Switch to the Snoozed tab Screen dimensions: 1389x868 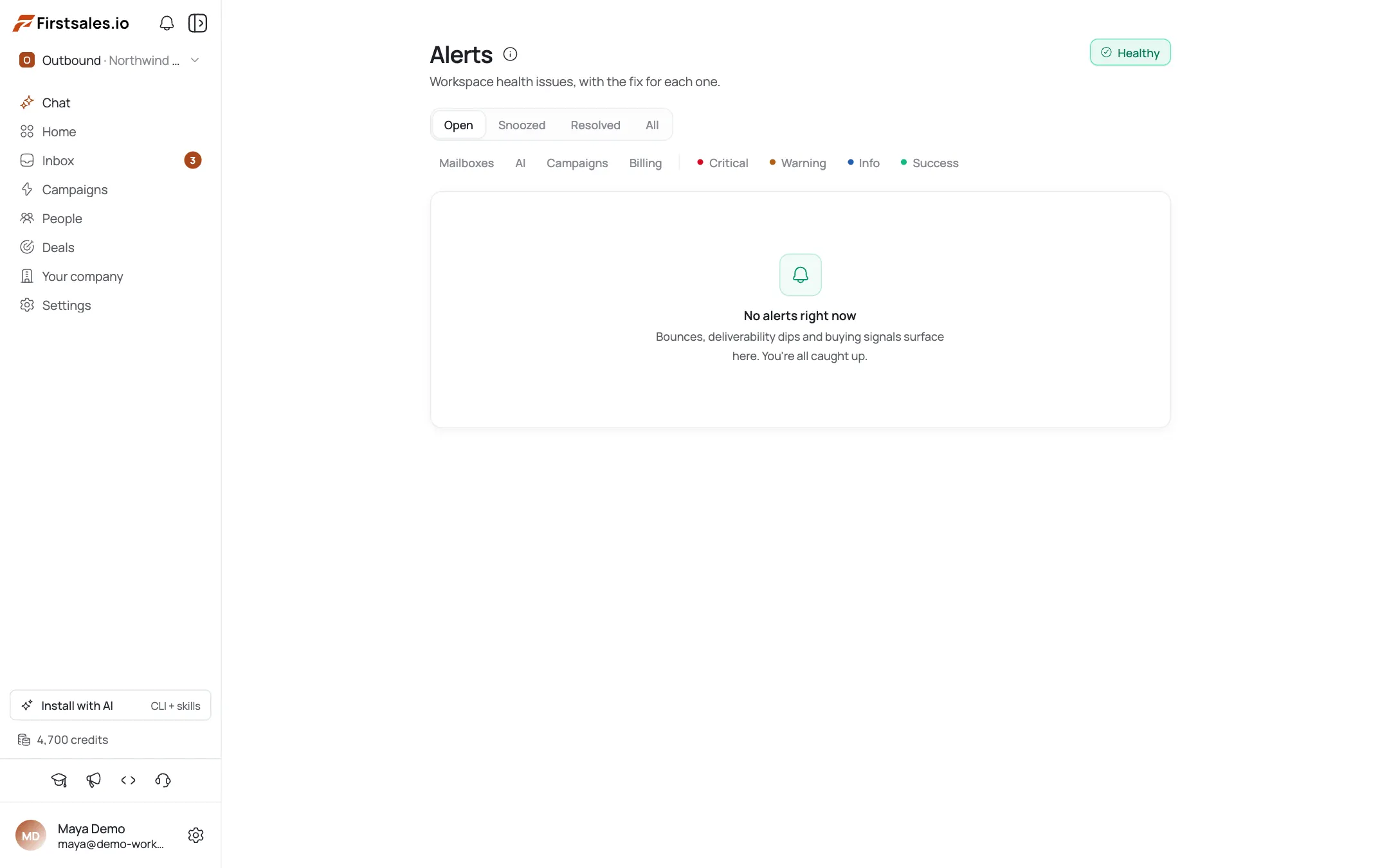point(522,125)
